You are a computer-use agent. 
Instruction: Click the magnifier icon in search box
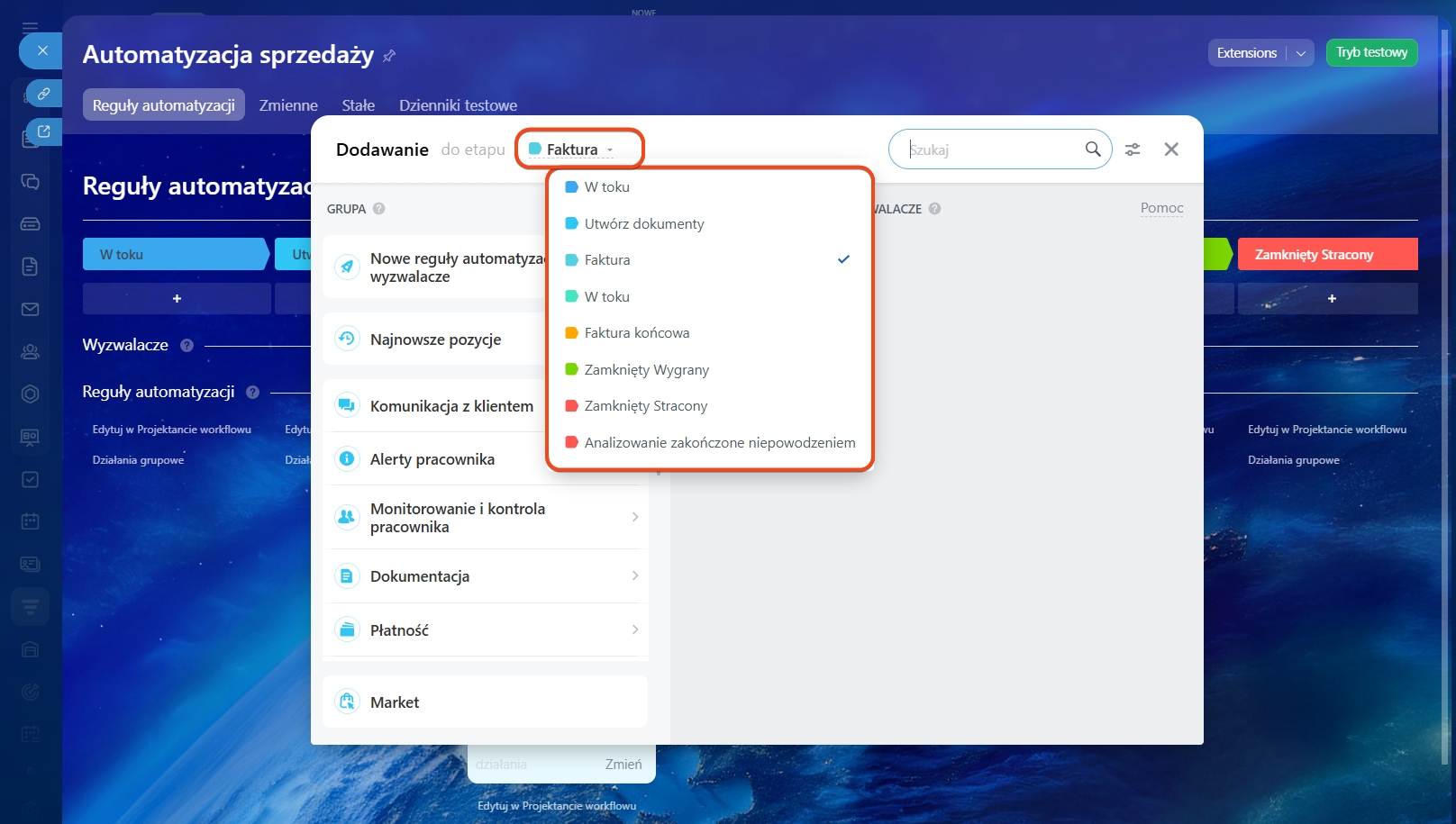tap(1092, 149)
